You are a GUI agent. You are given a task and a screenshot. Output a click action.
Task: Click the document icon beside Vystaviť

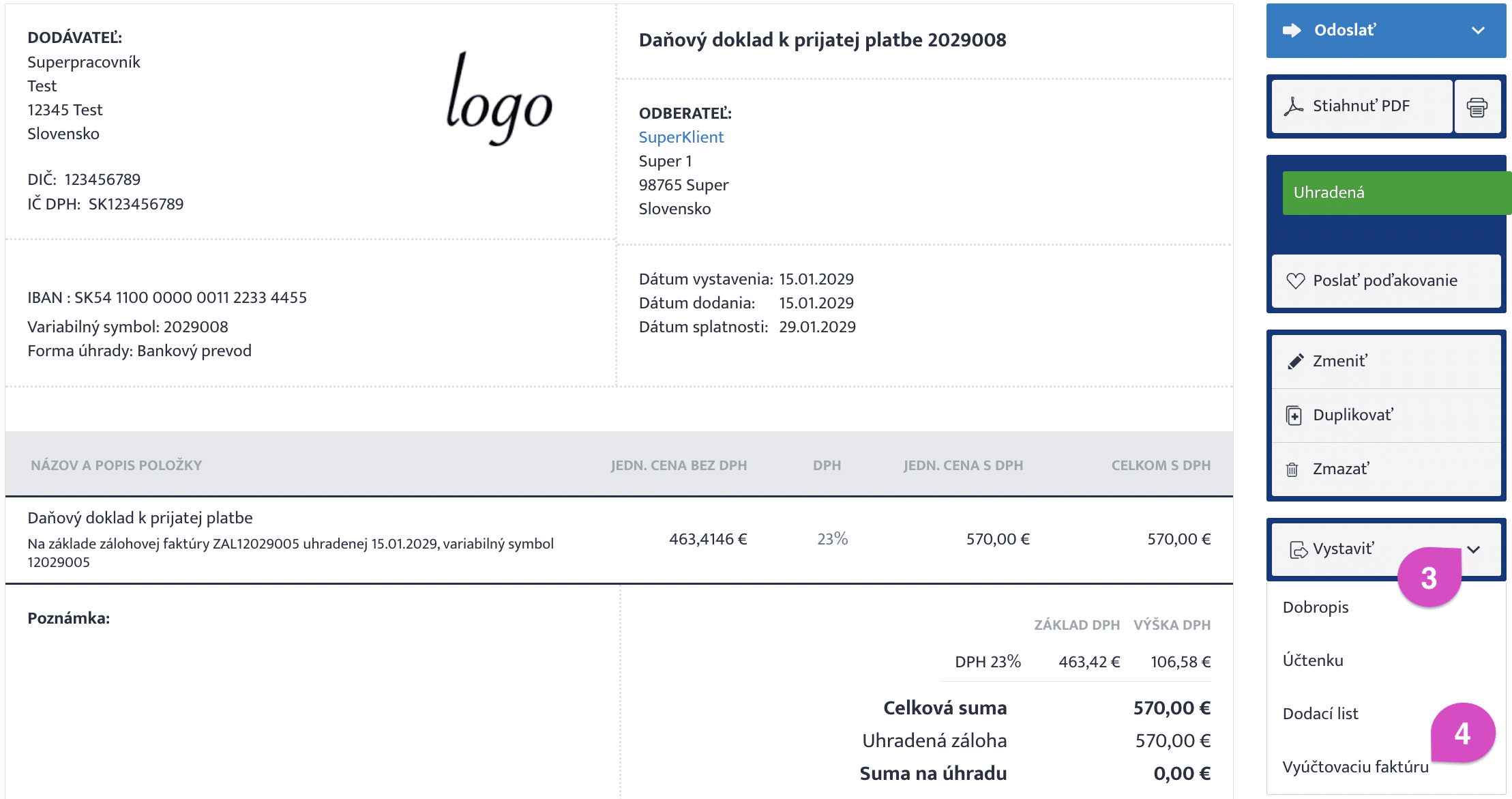tap(1298, 549)
